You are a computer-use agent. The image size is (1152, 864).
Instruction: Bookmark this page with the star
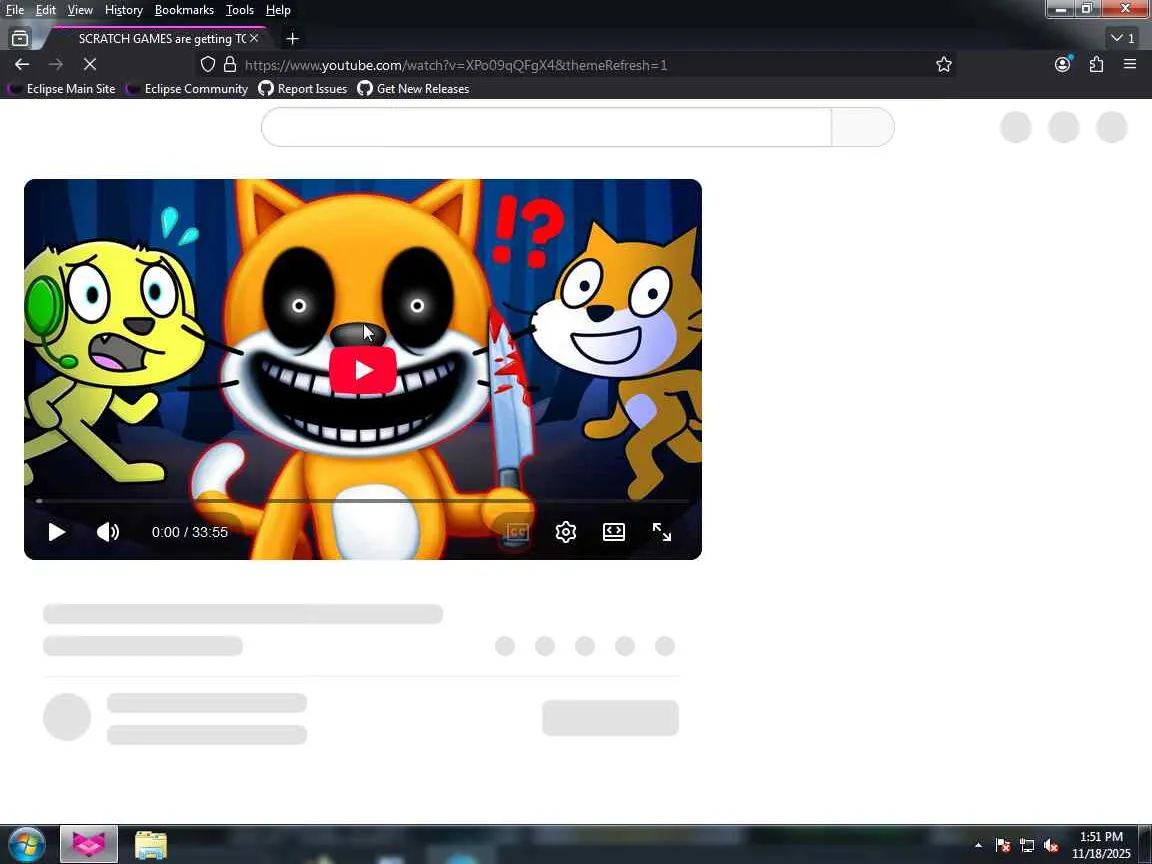coord(944,65)
